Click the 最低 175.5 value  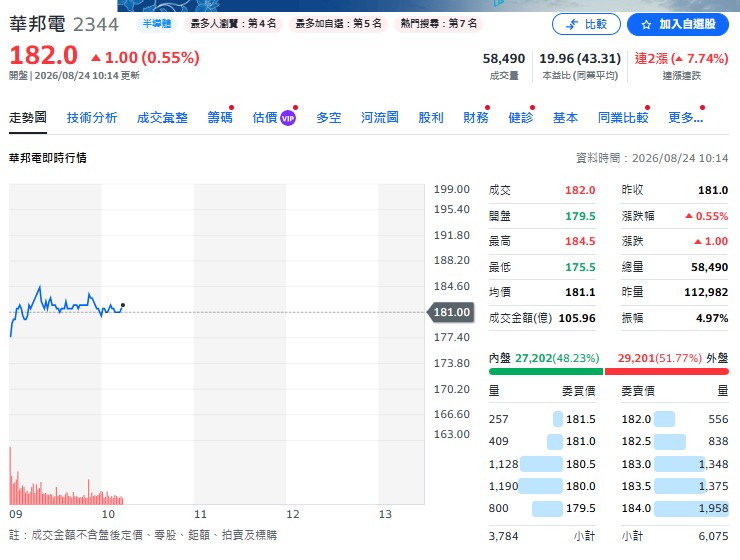(580, 267)
